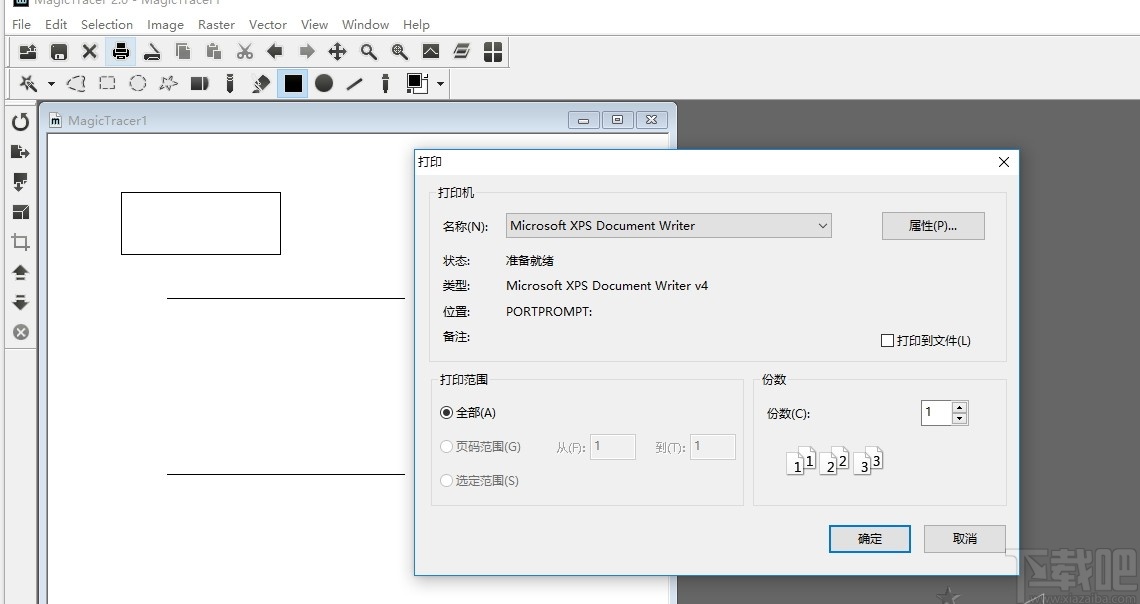Click the import down-arrow sidebar icon
The height and width of the screenshot is (604, 1140).
point(20,182)
